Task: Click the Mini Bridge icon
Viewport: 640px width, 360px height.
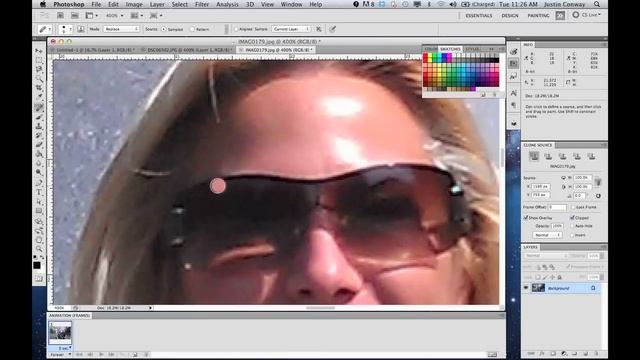Action: (x=75, y=16)
